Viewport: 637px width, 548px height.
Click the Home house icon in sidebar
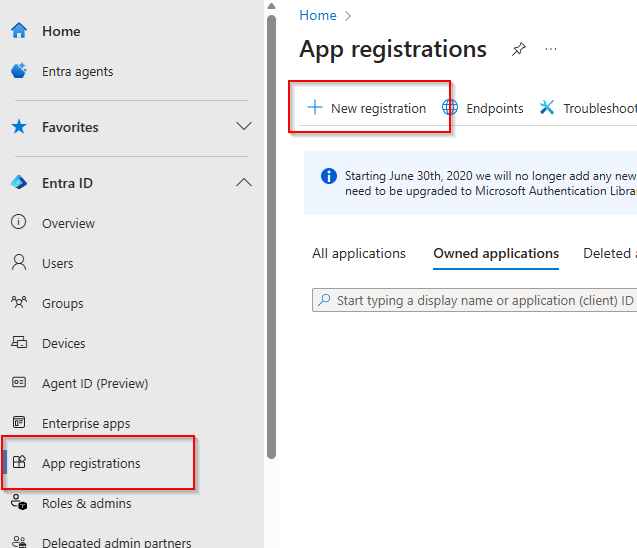click(x=19, y=31)
